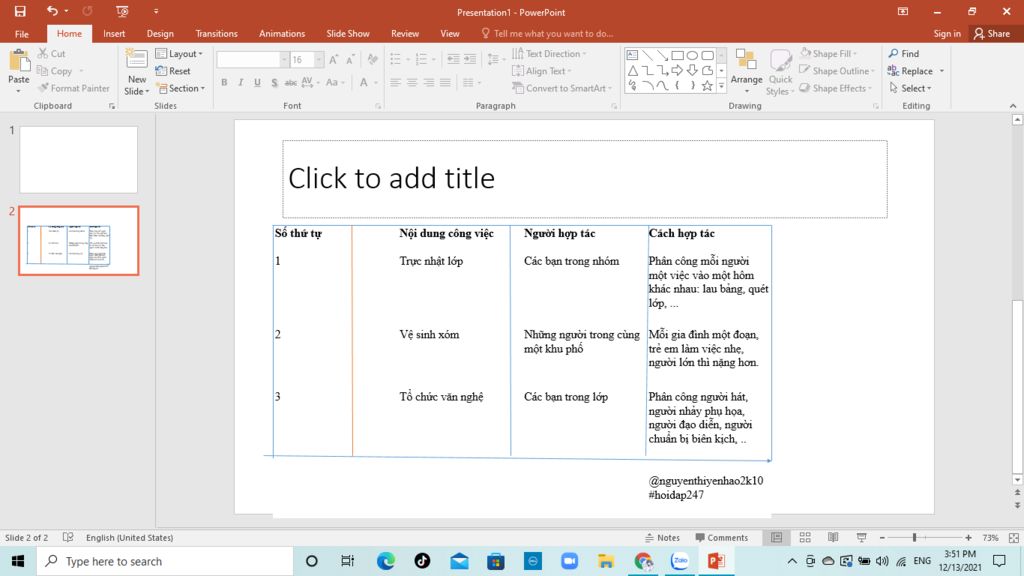Activate Format Painter
The image size is (1024, 576).
[x=74, y=88]
